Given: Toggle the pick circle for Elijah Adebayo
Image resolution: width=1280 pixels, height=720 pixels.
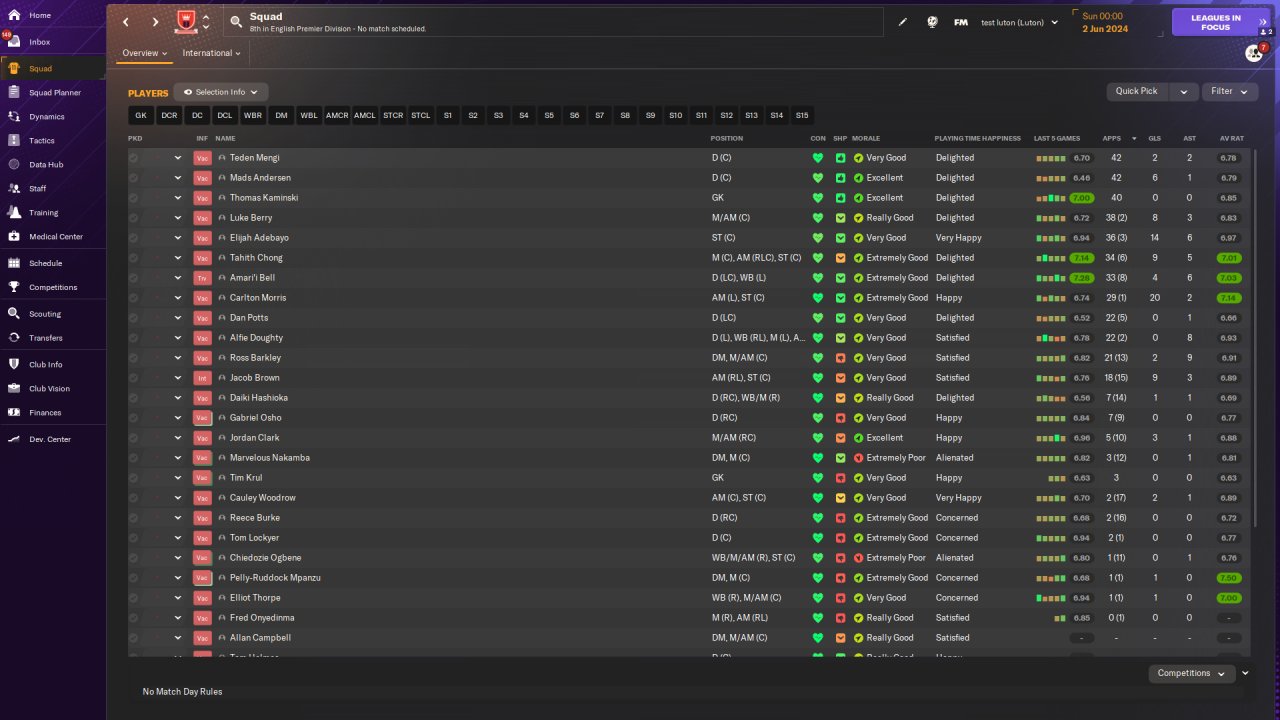Looking at the screenshot, I should pyautogui.click(x=134, y=238).
